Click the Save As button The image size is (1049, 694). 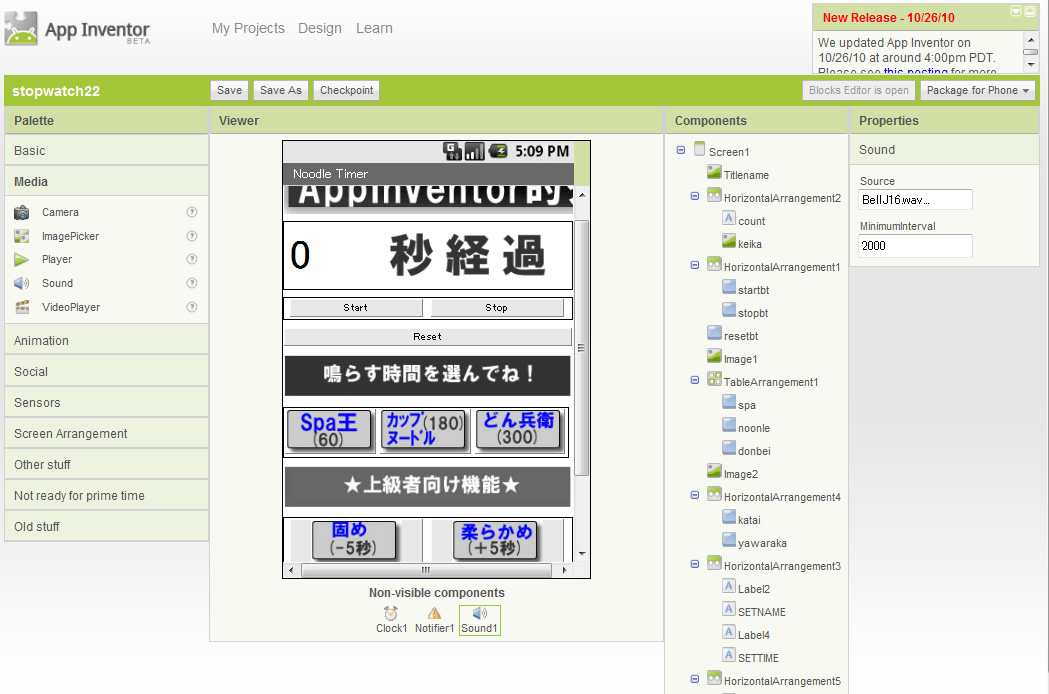[281, 90]
